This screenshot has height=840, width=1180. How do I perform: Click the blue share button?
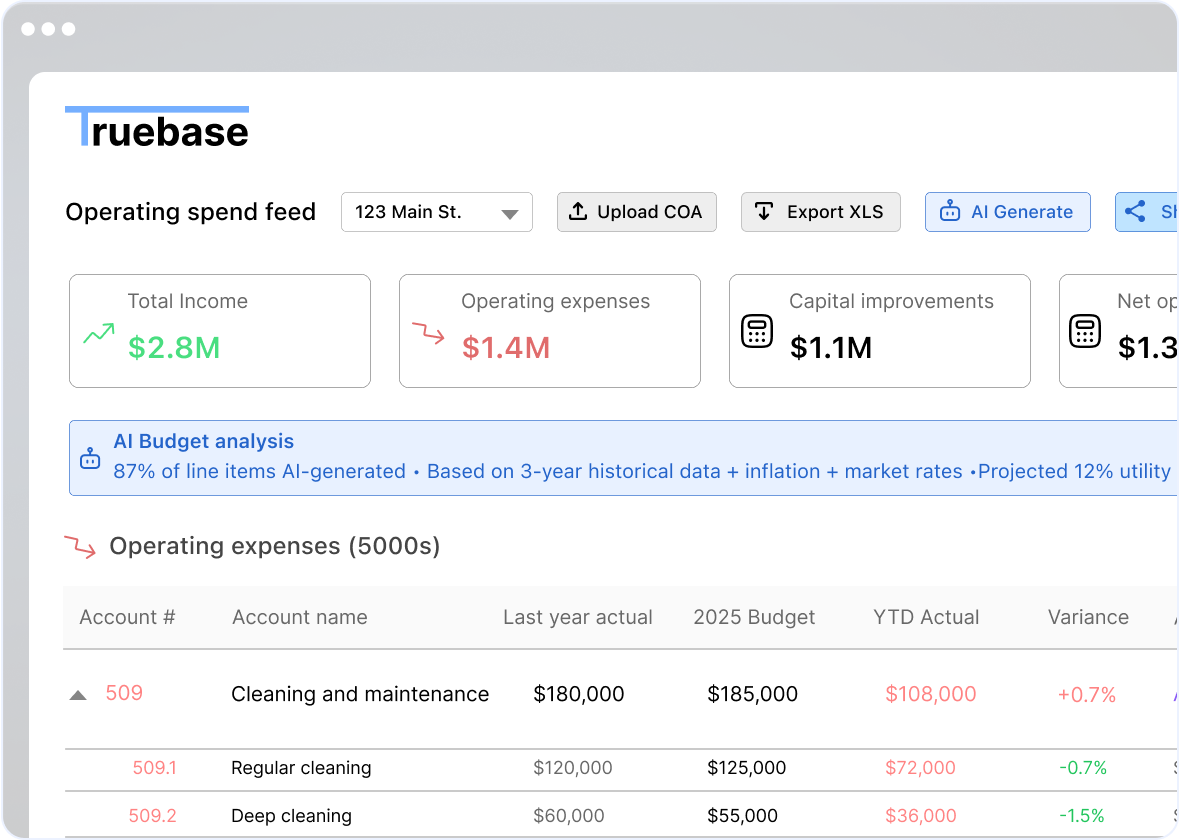coord(1146,212)
